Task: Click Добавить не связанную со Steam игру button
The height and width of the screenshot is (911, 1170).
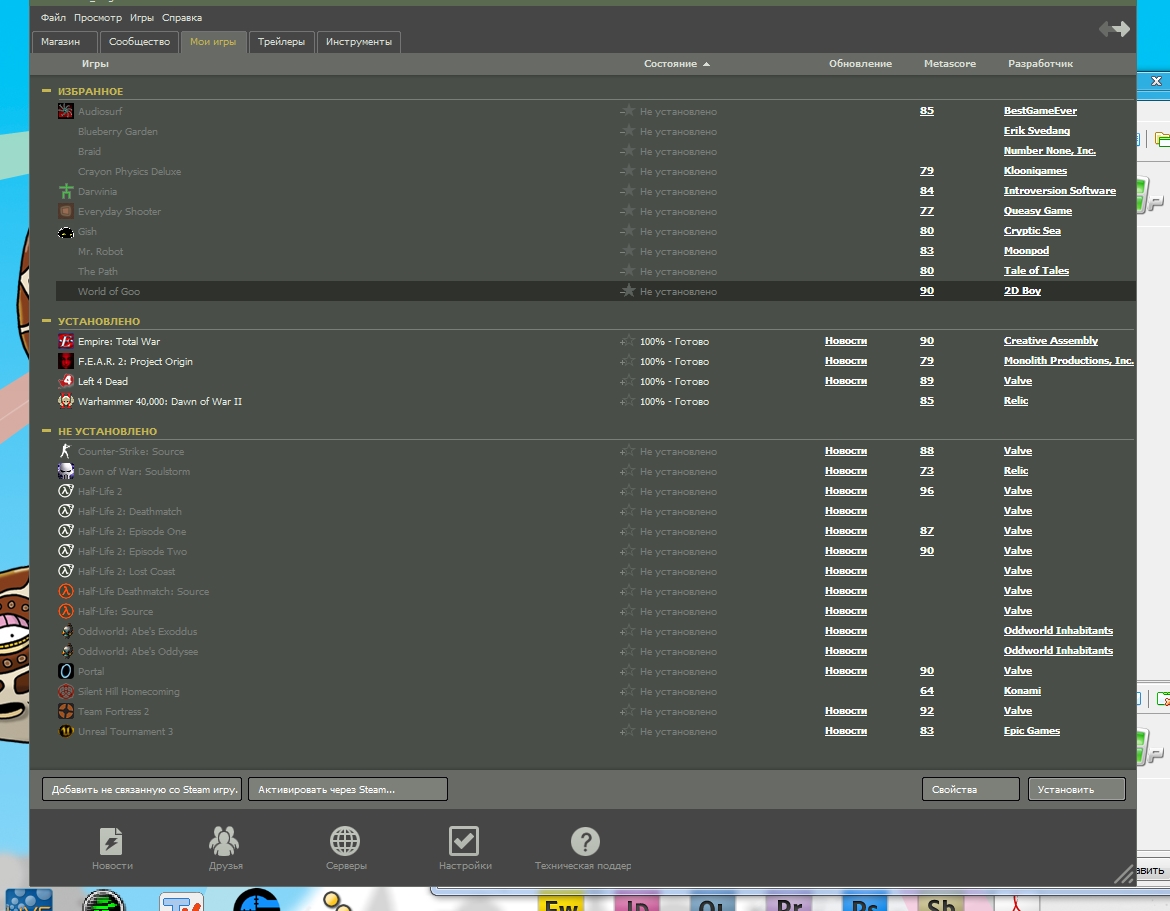Action: pos(142,789)
